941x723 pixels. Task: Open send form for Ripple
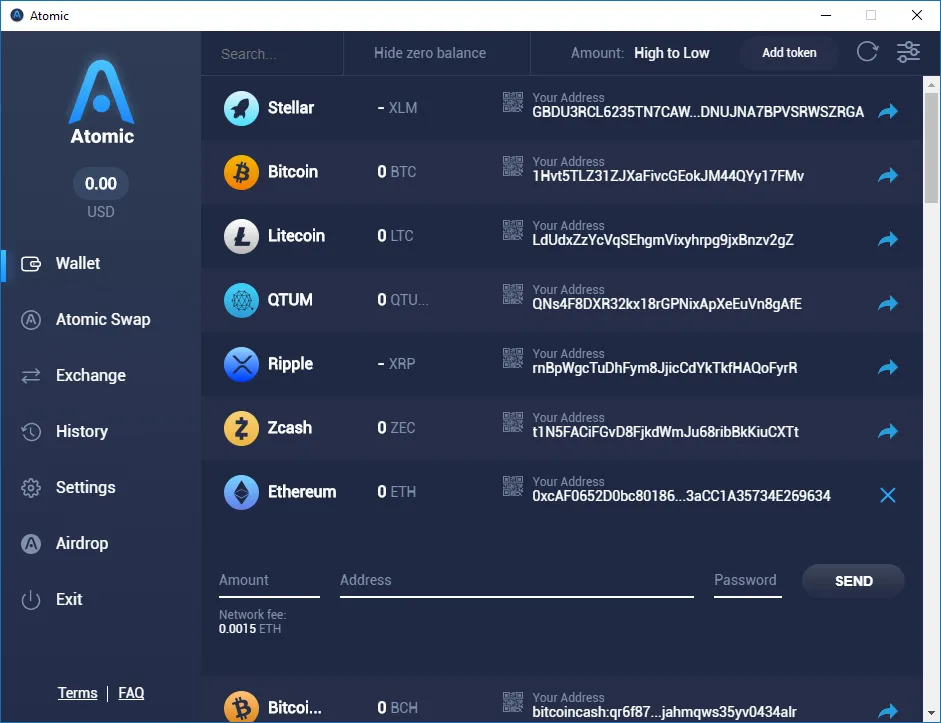888,367
